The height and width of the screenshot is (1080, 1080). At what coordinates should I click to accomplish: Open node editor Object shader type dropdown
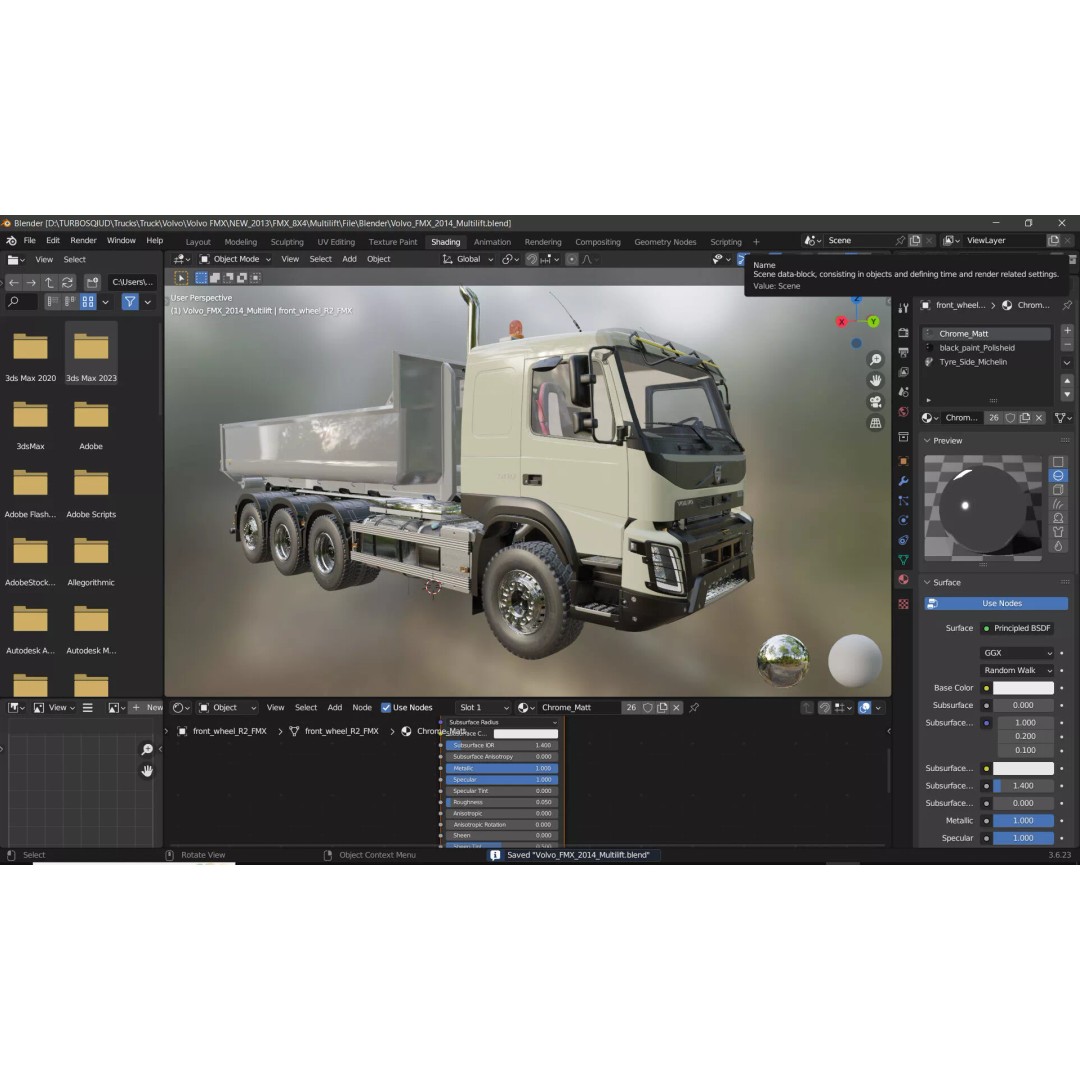tap(227, 707)
